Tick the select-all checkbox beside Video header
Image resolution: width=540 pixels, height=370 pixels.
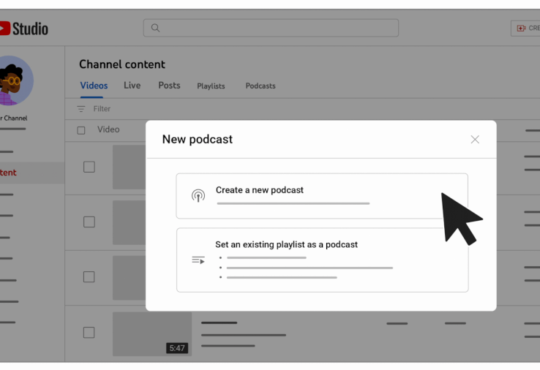point(81,130)
